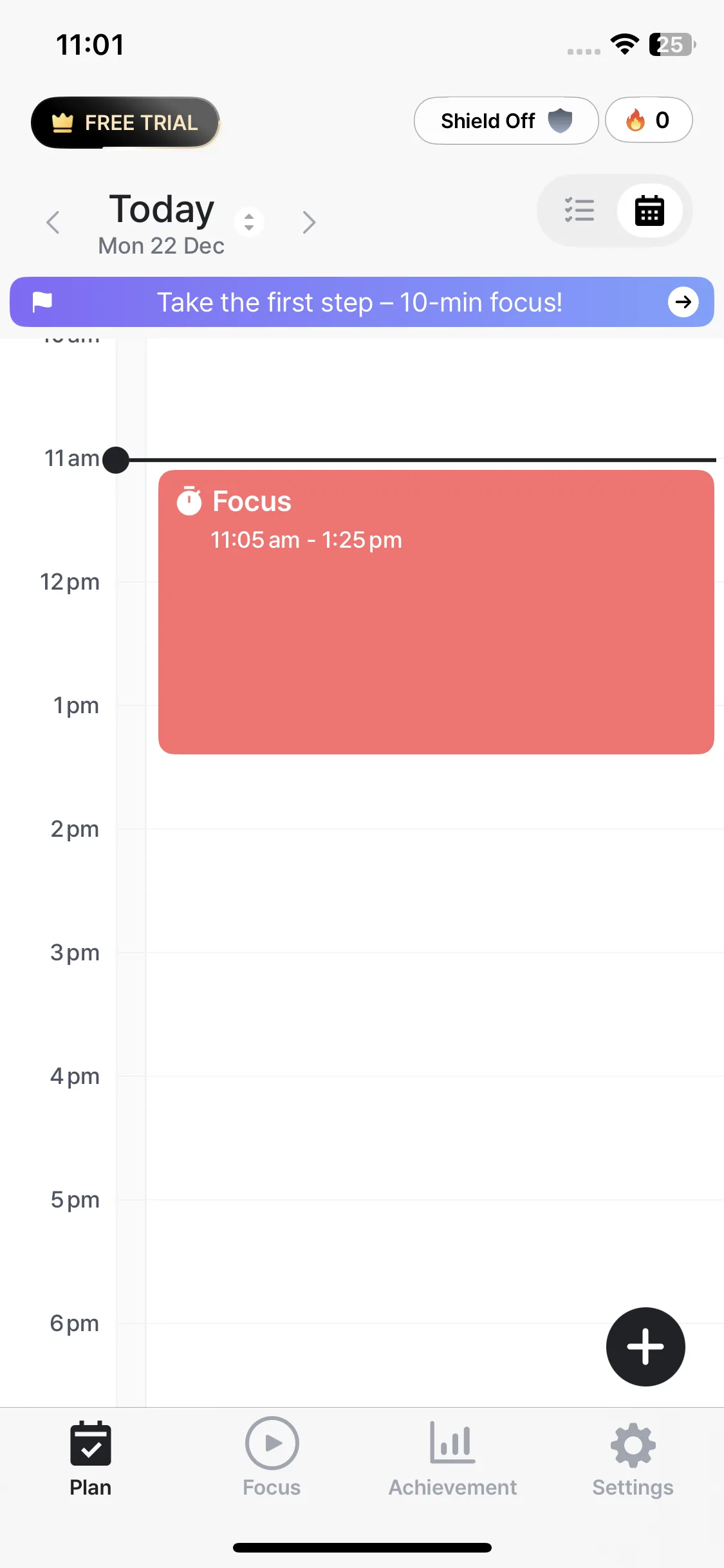The height and width of the screenshot is (1568, 724).
Task: Click the flag icon on the banner
Action: pos(42,301)
